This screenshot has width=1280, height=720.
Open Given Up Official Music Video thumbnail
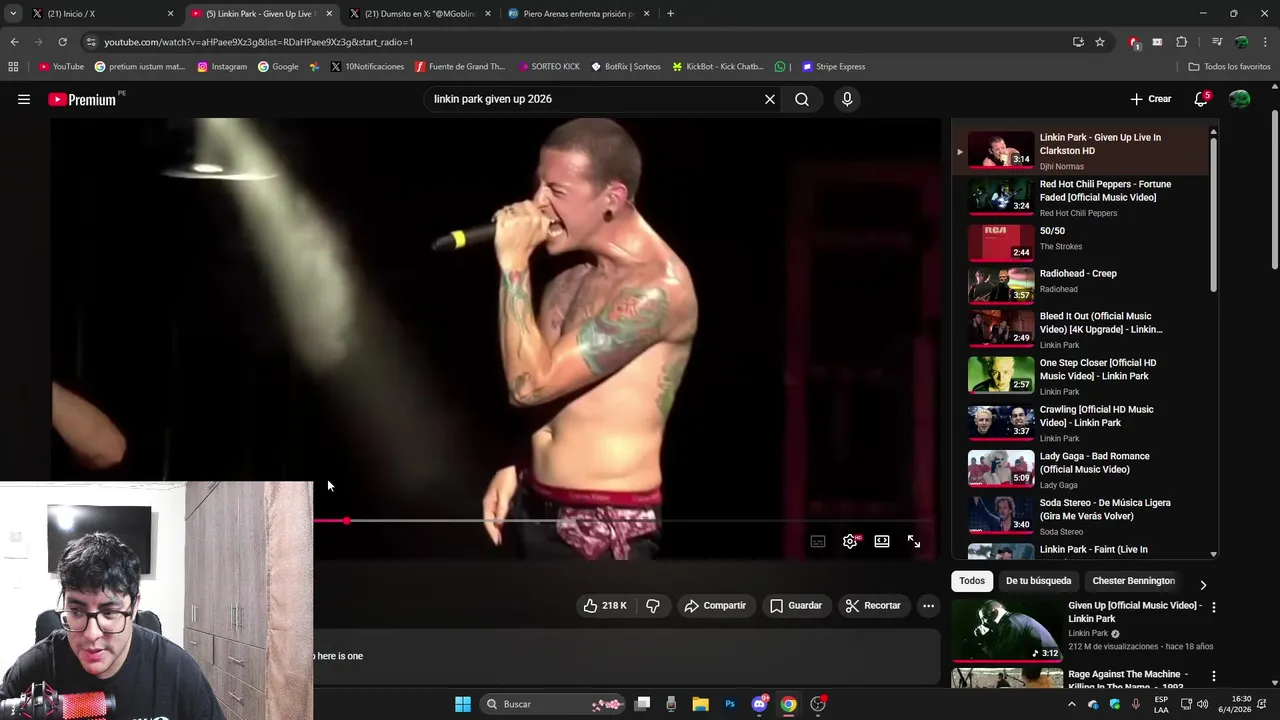click(x=1005, y=629)
